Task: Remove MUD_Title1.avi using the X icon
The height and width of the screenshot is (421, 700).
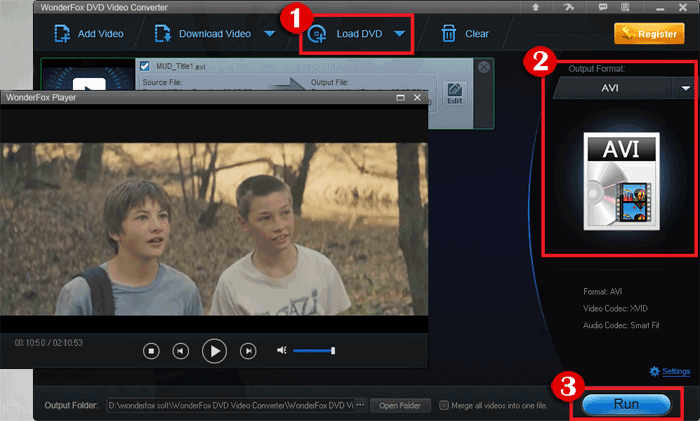Action: (x=484, y=67)
